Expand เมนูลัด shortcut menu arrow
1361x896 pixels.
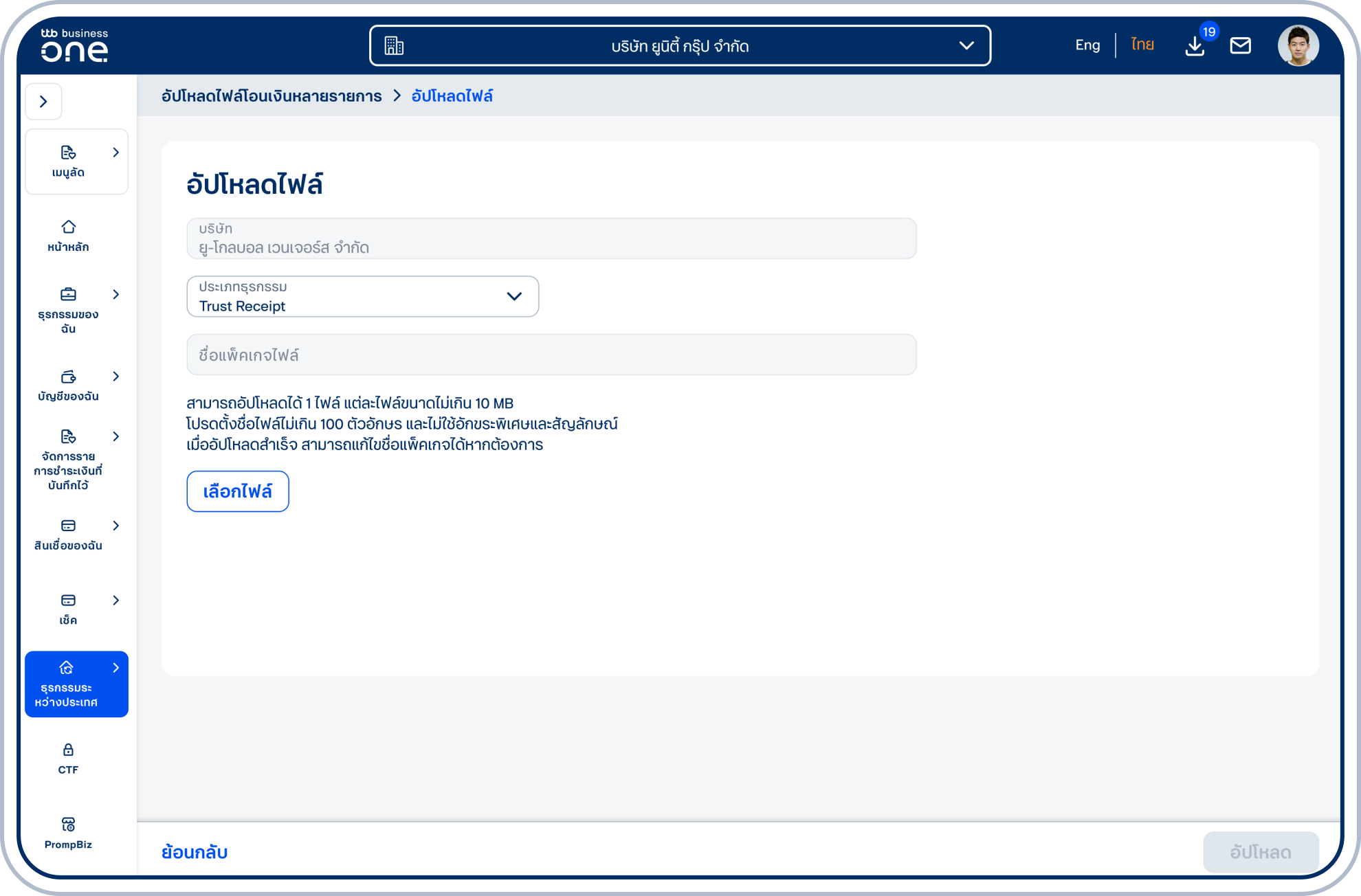(115, 153)
